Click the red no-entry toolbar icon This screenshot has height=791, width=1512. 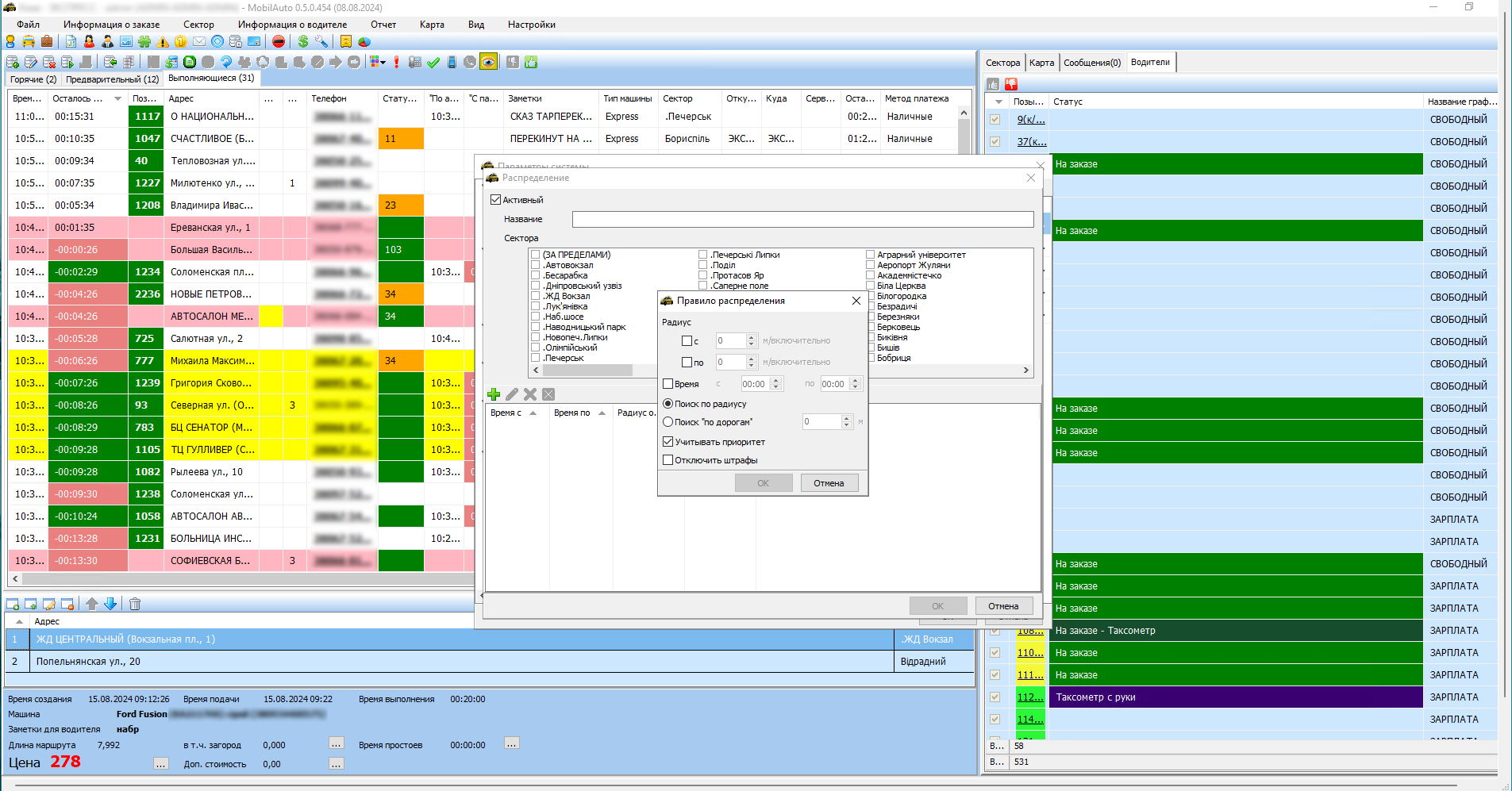(x=279, y=41)
